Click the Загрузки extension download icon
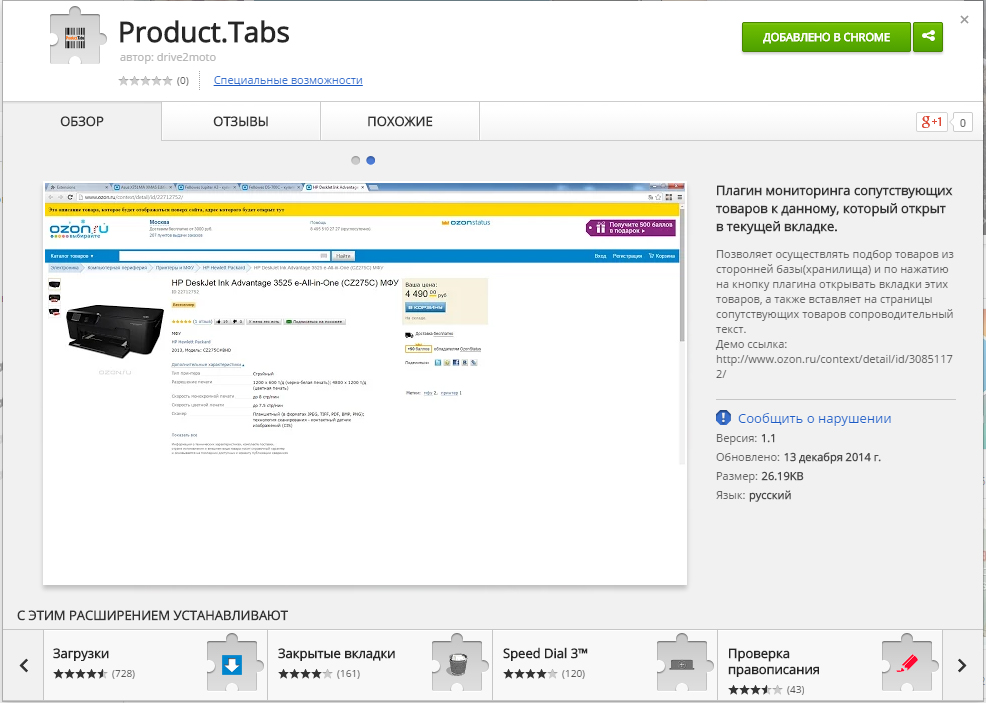 232,664
